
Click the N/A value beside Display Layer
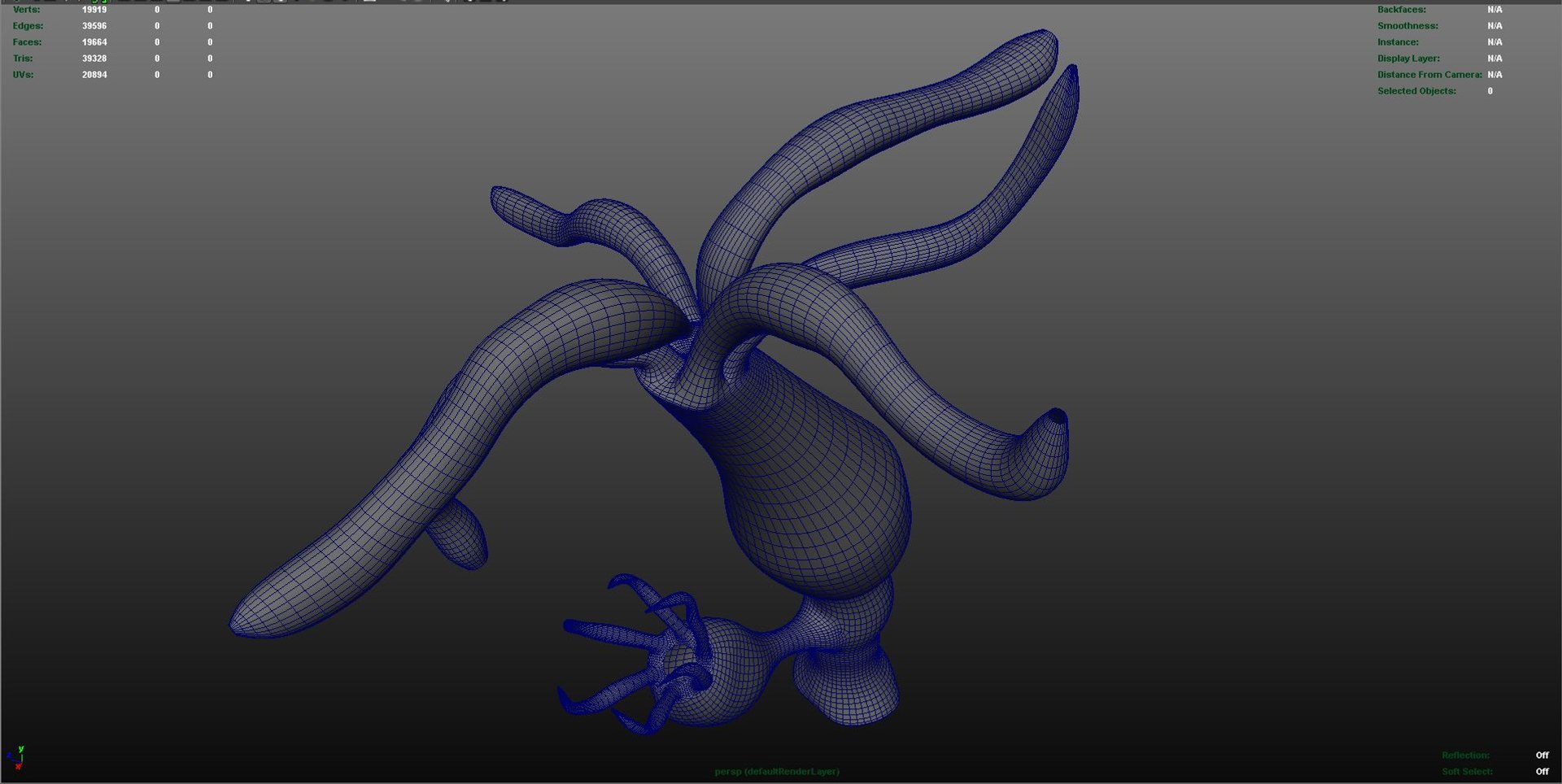pos(1494,59)
